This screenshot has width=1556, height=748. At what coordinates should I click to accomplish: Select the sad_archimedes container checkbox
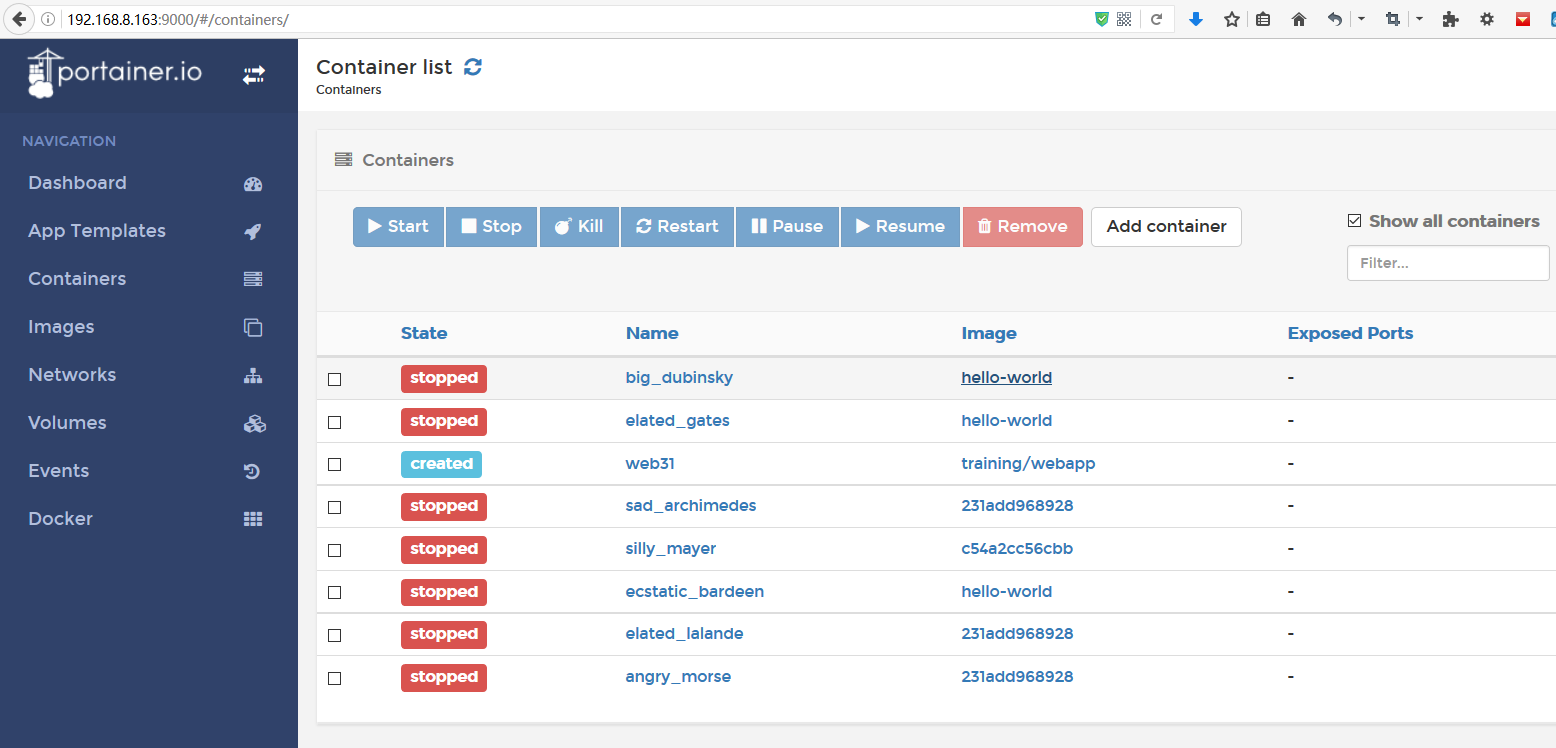pos(335,507)
